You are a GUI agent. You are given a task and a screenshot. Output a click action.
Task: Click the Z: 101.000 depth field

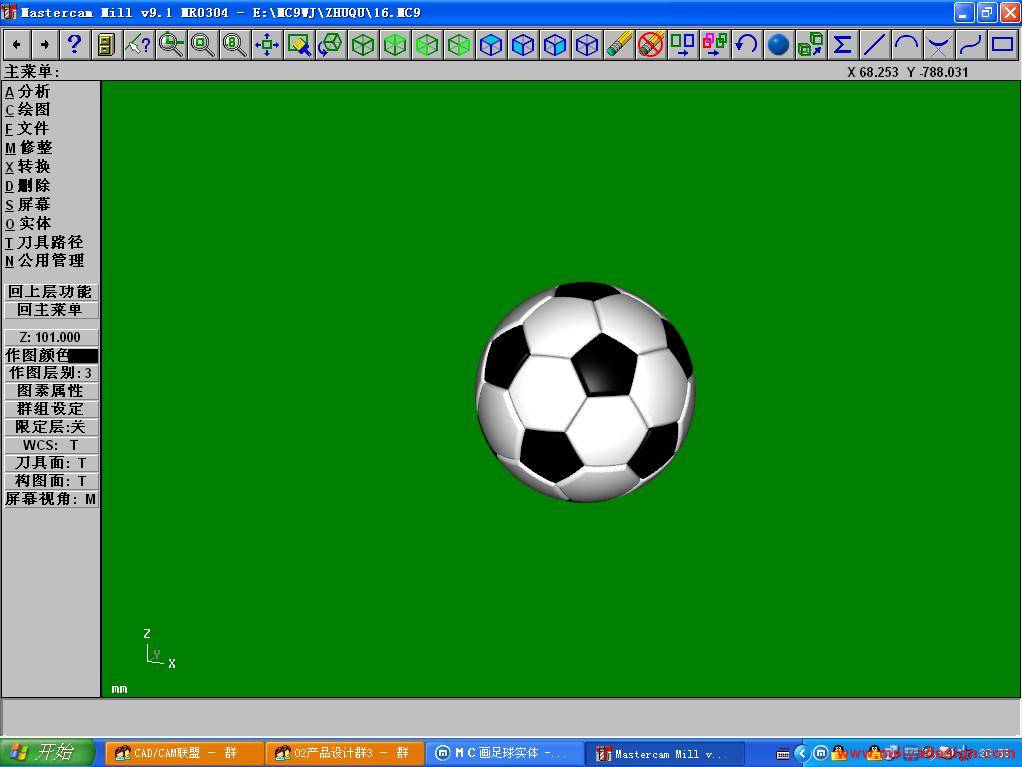pyautogui.click(x=51, y=337)
